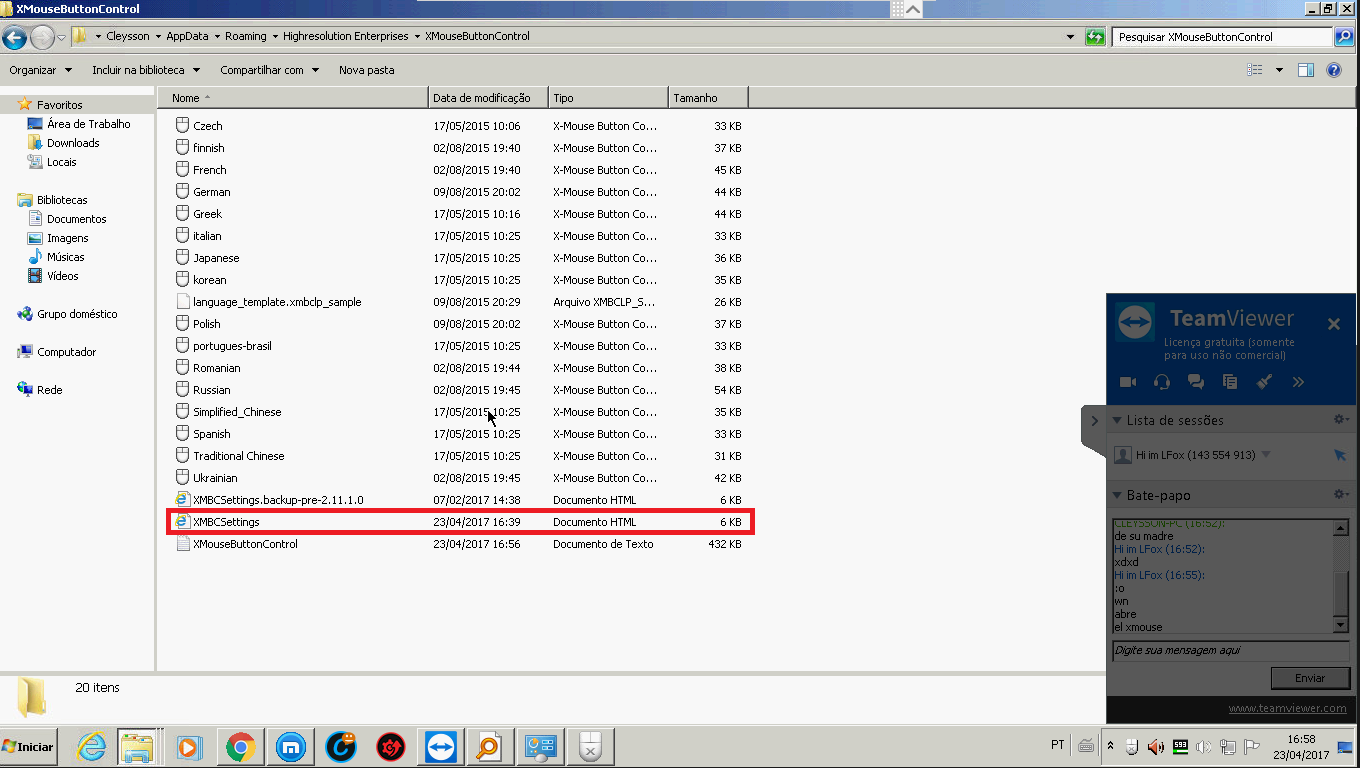Launch Internet Explorer from taskbar
Image resolution: width=1360 pixels, height=768 pixels.
[91, 747]
